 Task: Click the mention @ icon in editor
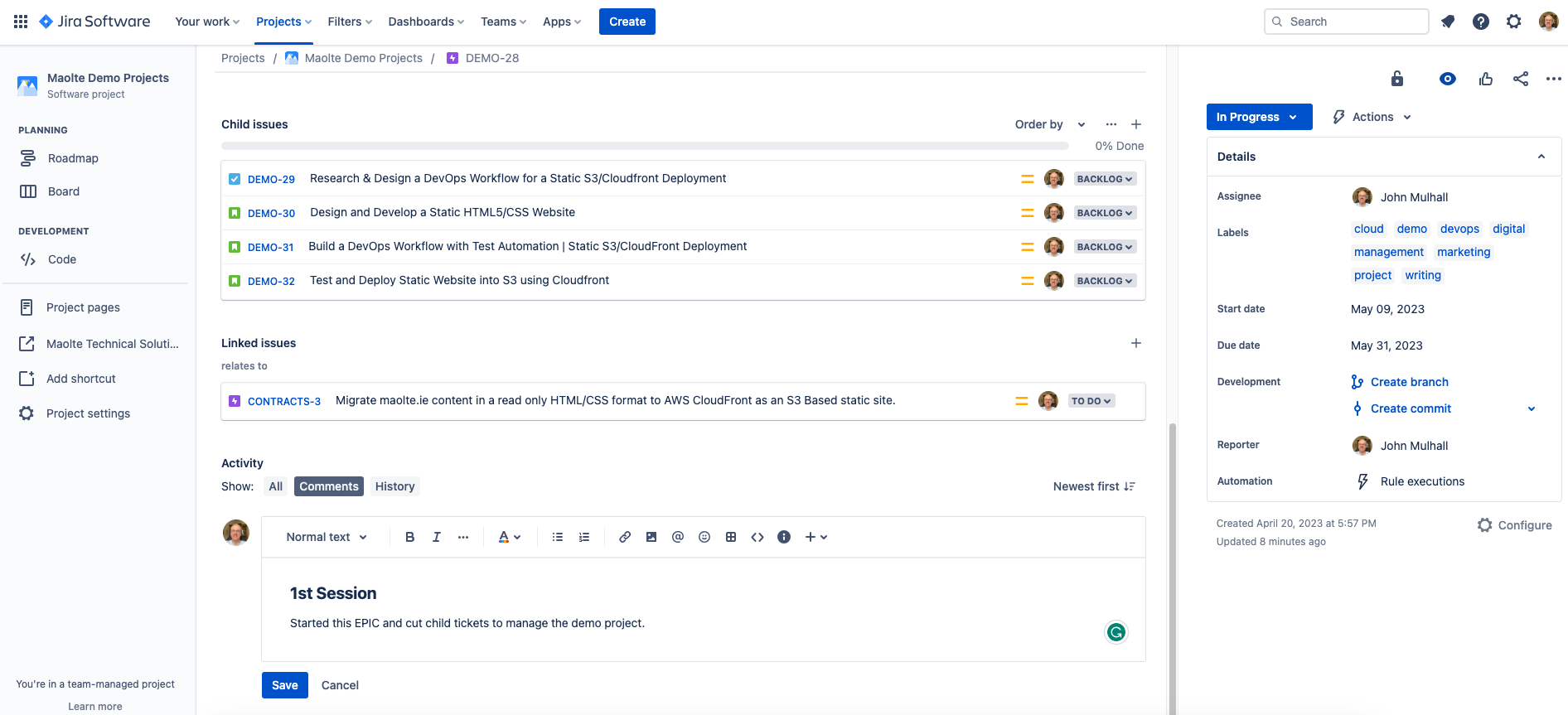(678, 537)
